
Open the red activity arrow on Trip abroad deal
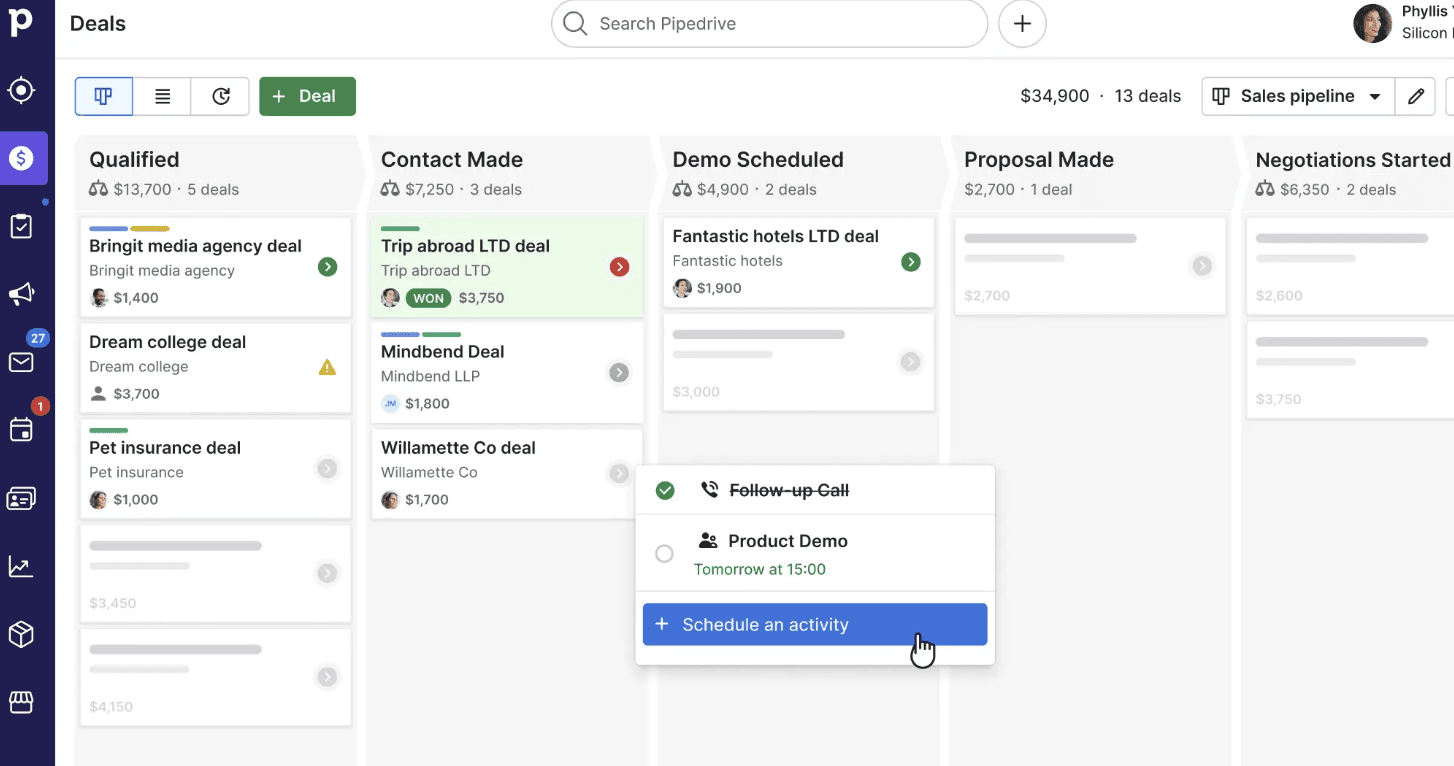tap(619, 267)
